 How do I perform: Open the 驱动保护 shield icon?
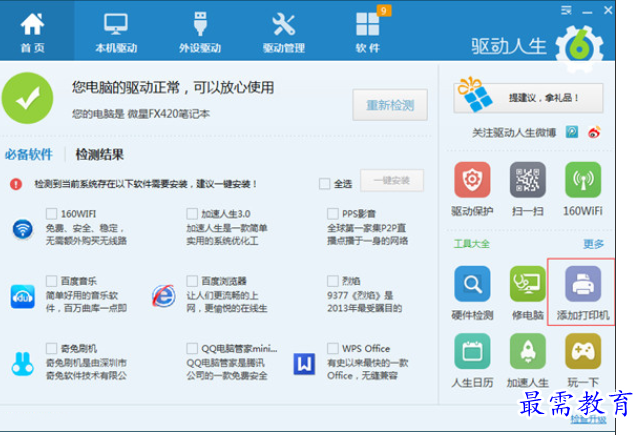[x=472, y=179]
